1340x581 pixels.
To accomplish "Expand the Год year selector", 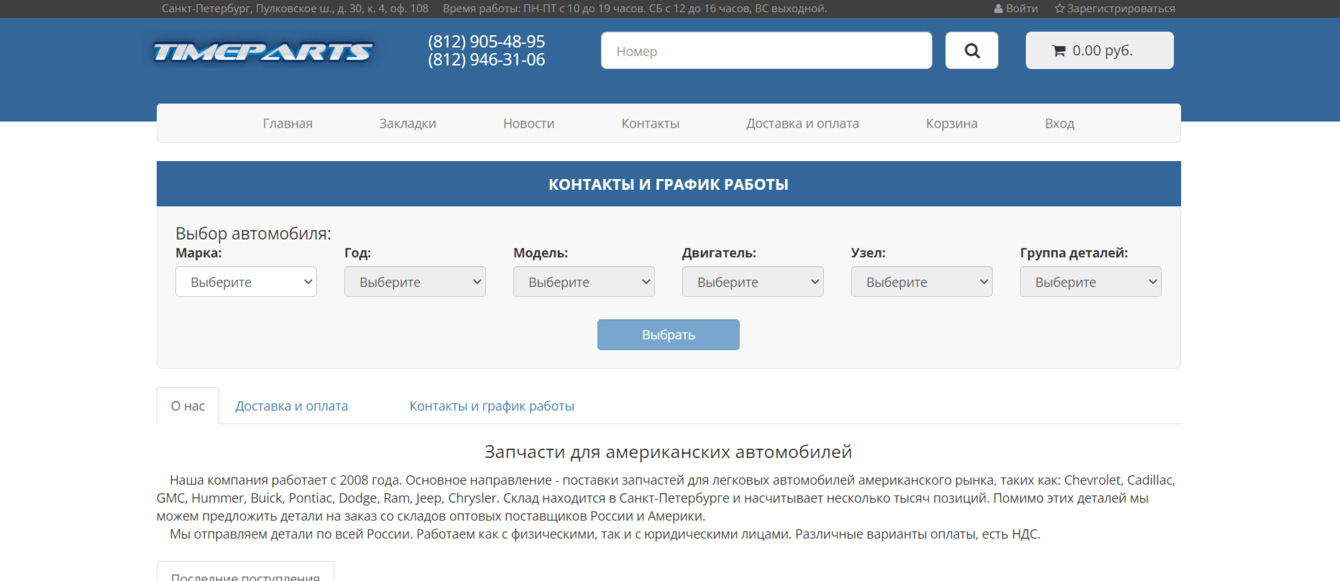I will (414, 281).
